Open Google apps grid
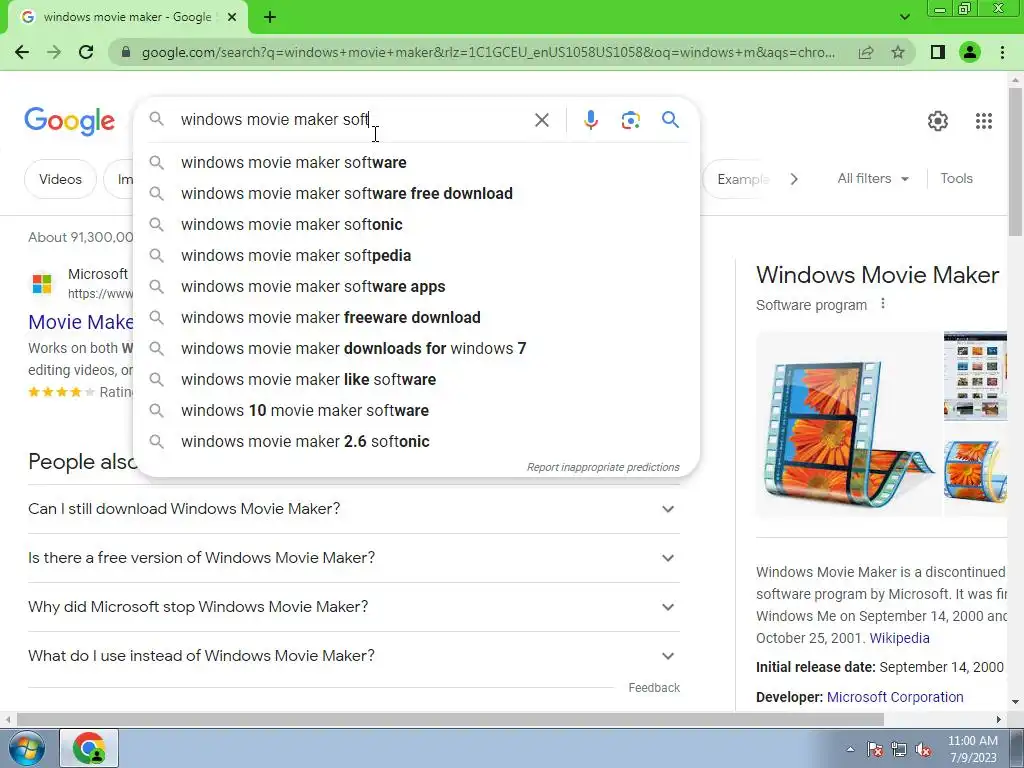 984,121
